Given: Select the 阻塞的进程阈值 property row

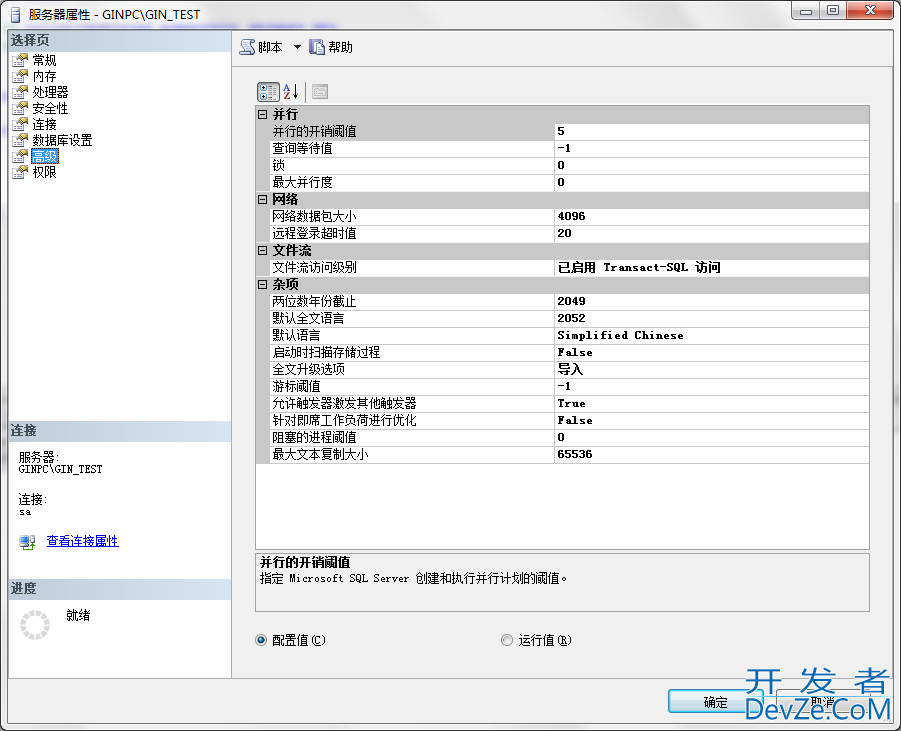Looking at the screenshot, I should [569, 437].
